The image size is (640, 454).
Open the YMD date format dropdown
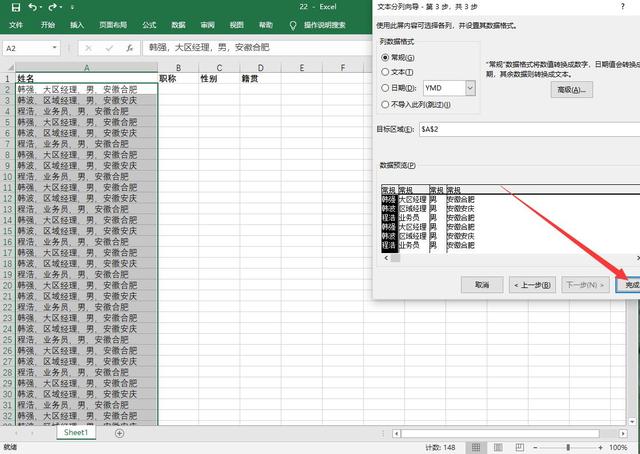tap(470, 88)
